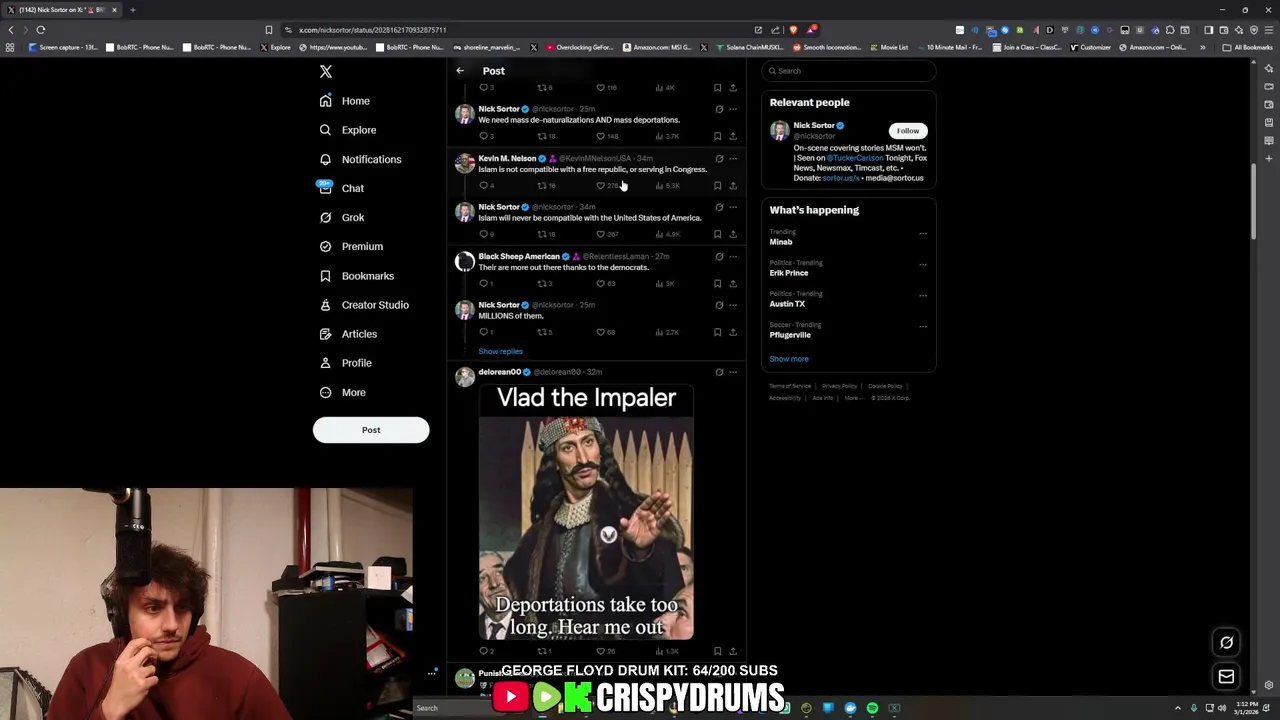Bookmark page via address bar icon
This screenshot has height=720, width=1280.
[268, 30]
